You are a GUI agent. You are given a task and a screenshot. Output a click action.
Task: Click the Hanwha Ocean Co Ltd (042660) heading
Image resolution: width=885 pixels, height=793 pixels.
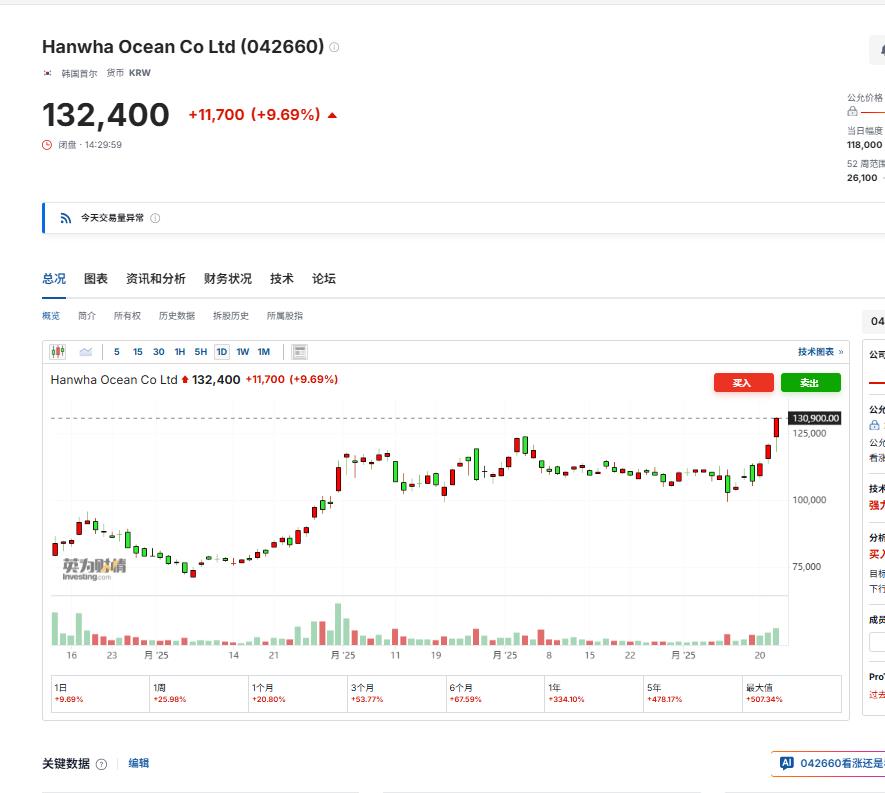point(183,47)
